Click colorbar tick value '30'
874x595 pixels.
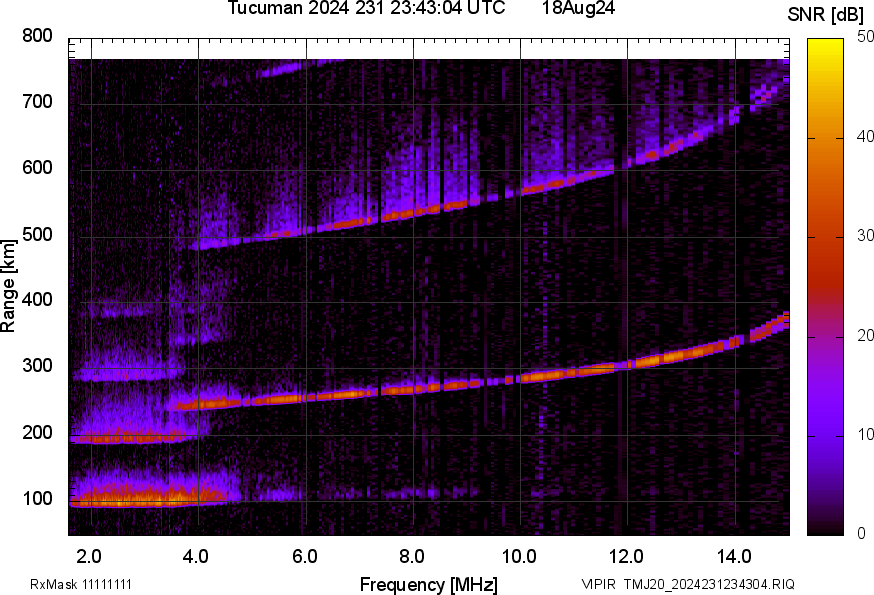tap(865, 236)
